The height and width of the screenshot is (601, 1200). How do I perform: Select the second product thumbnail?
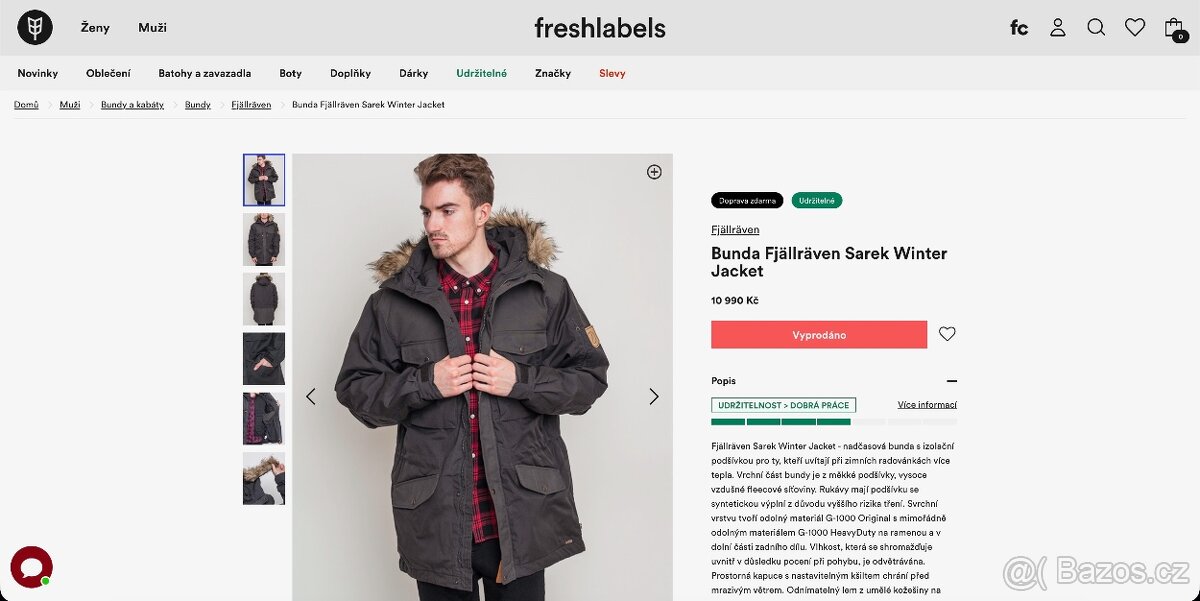(x=263, y=239)
